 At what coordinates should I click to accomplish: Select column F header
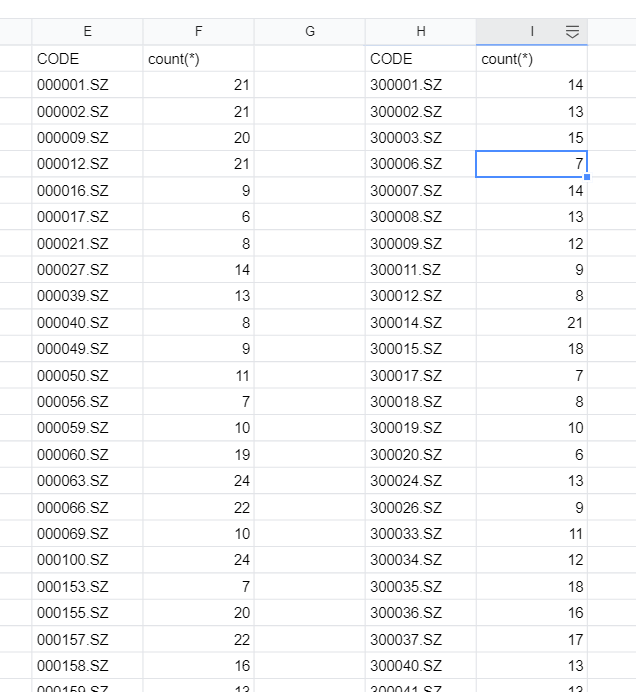click(x=199, y=32)
